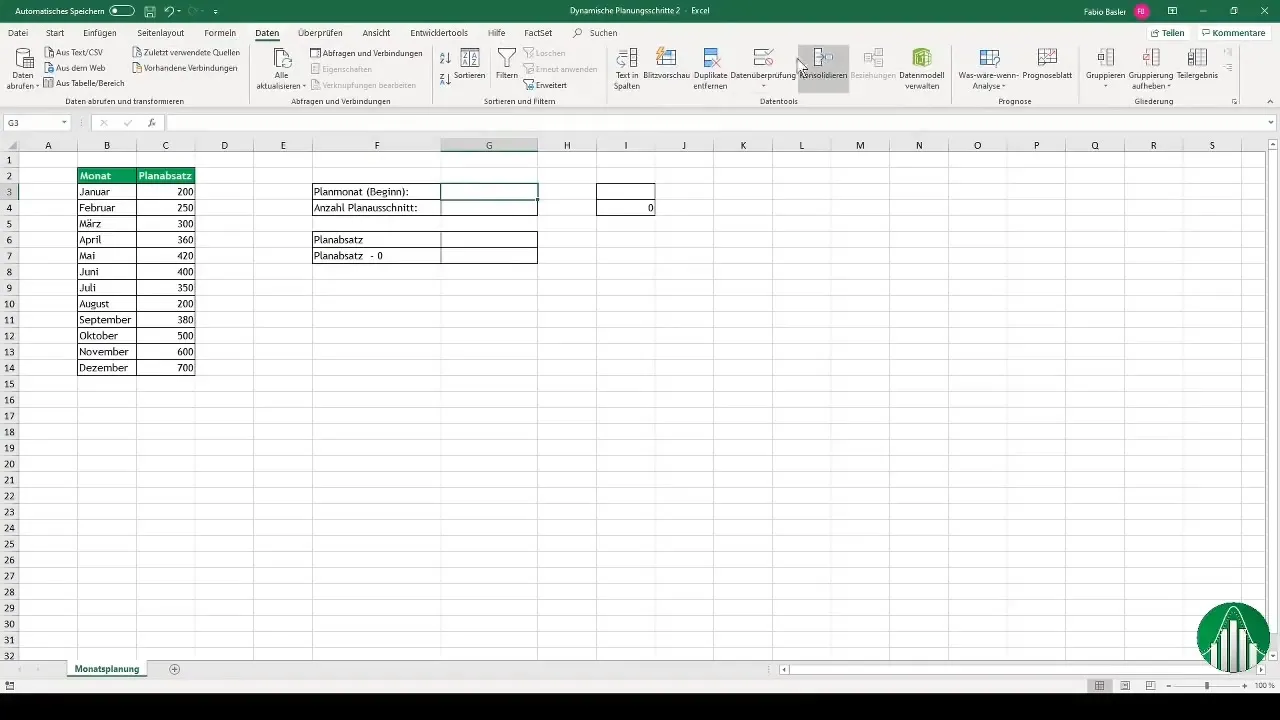The image size is (1280, 720).
Task: Switch to the Start tab
Action: tap(55, 33)
